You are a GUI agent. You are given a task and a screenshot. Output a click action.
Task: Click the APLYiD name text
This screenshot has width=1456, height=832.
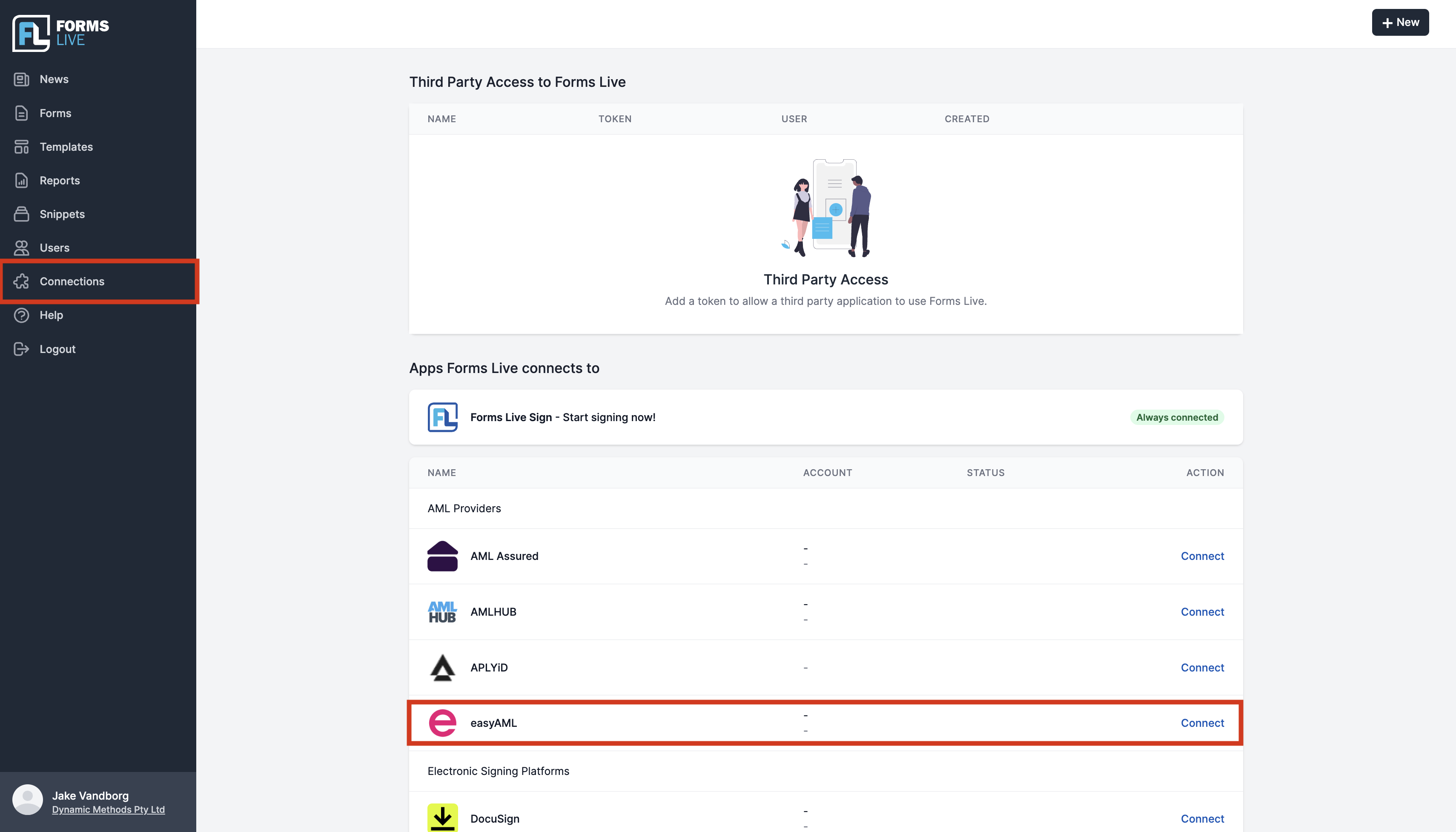pyautogui.click(x=489, y=667)
